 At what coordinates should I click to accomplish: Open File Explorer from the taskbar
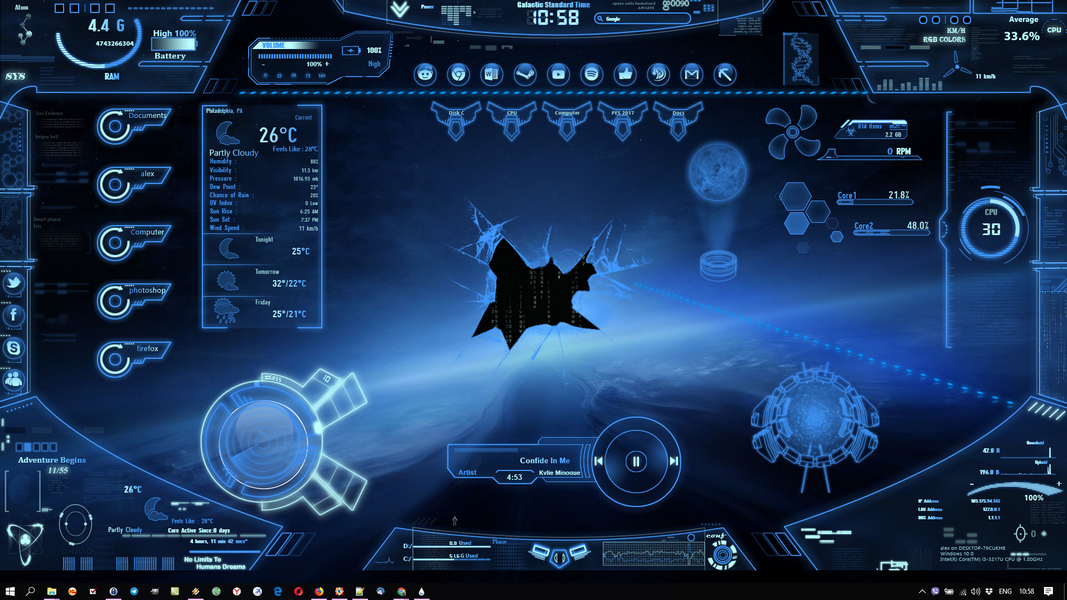tap(51, 592)
